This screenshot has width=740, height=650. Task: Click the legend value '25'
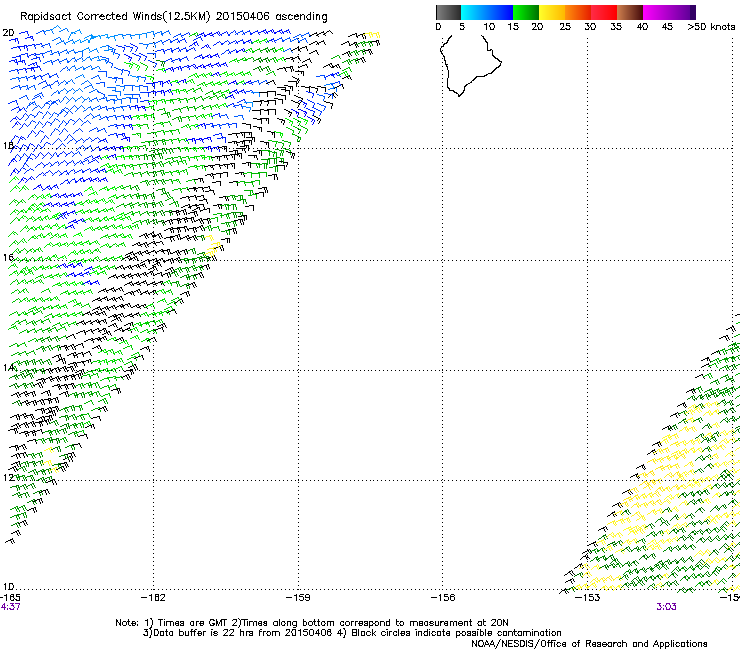pyautogui.click(x=565, y=27)
